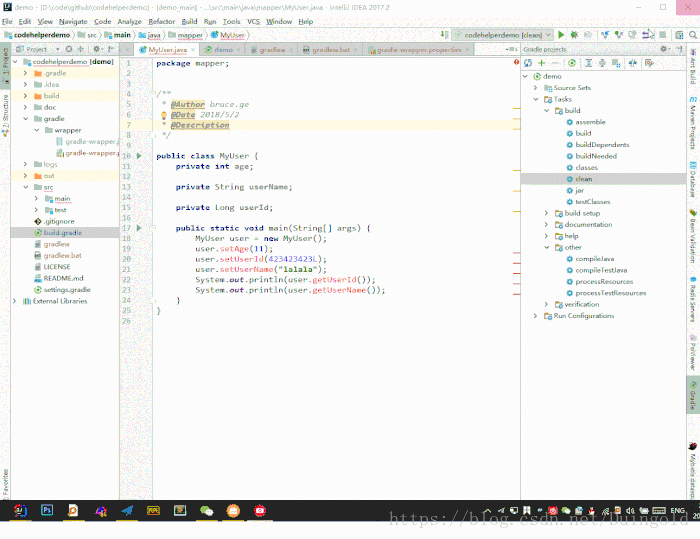The height and width of the screenshot is (539, 700).
Task: Open the VCS menu
Action: [254, 21]
